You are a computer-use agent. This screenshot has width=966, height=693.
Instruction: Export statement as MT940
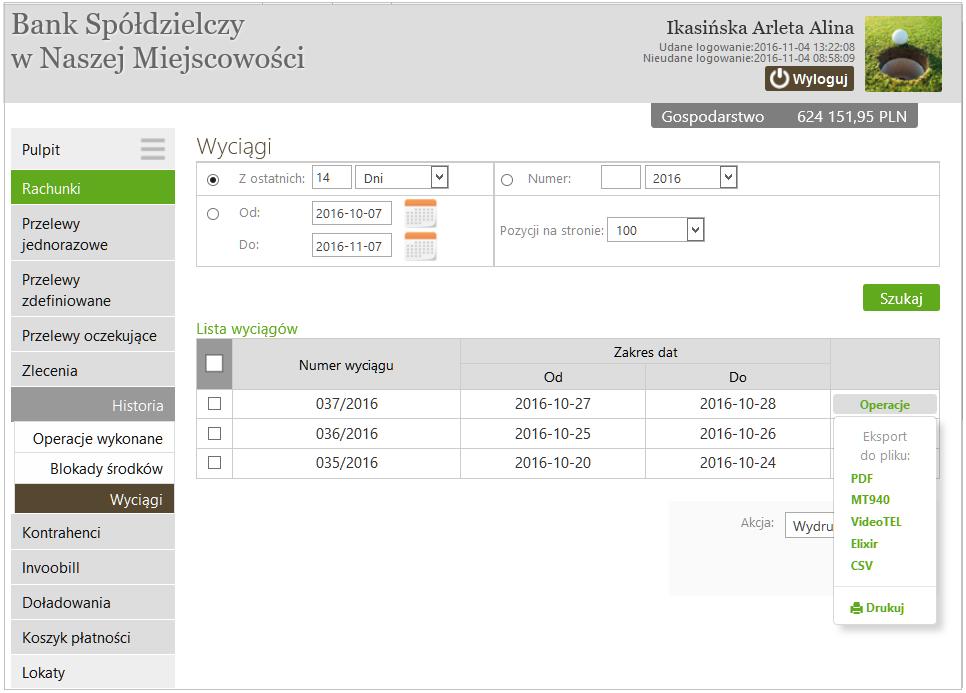[871, 500]
